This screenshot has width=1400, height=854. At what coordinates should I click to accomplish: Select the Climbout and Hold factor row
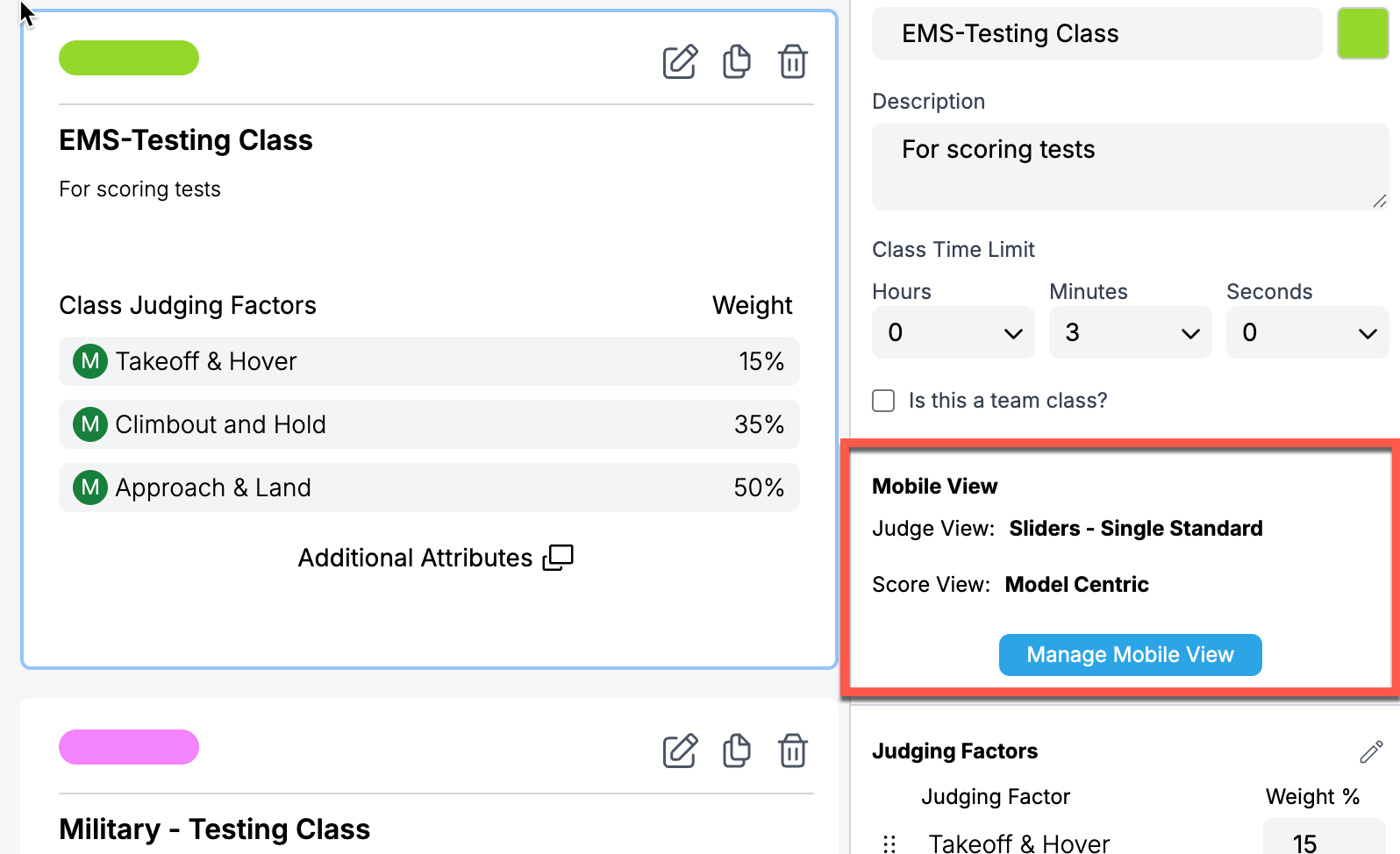[x=429, y=424]
